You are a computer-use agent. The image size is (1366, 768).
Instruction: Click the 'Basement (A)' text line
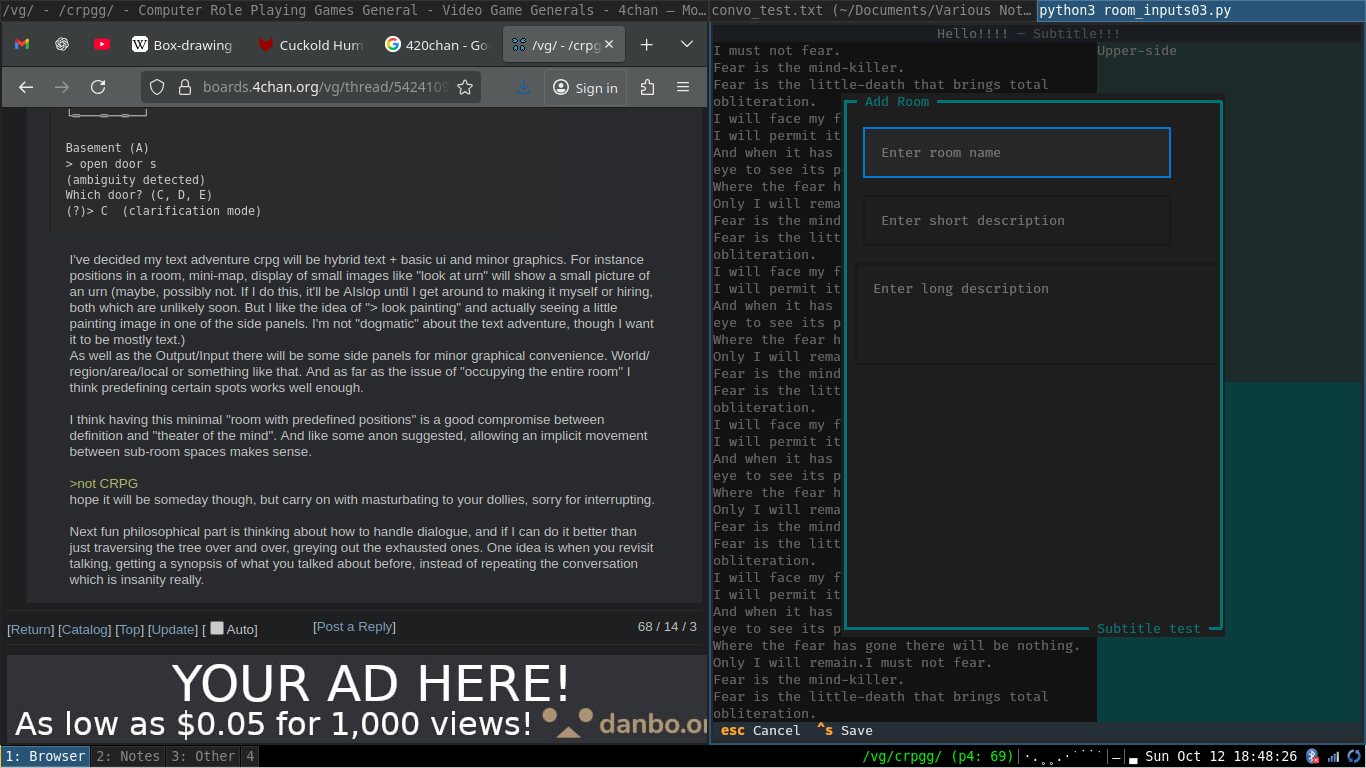107,148
